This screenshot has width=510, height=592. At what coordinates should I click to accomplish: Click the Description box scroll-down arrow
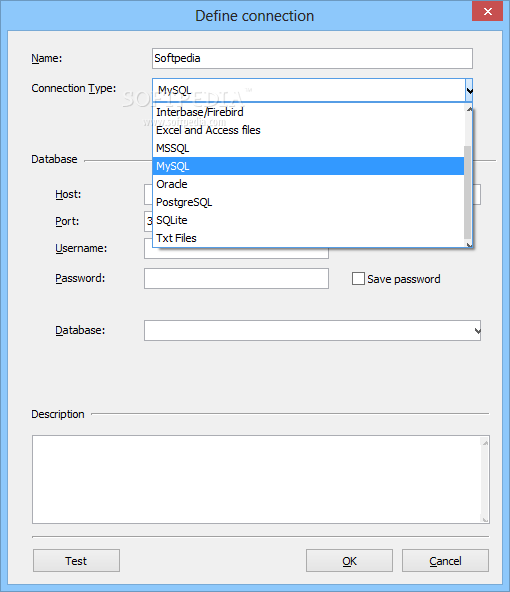point(485,520)
